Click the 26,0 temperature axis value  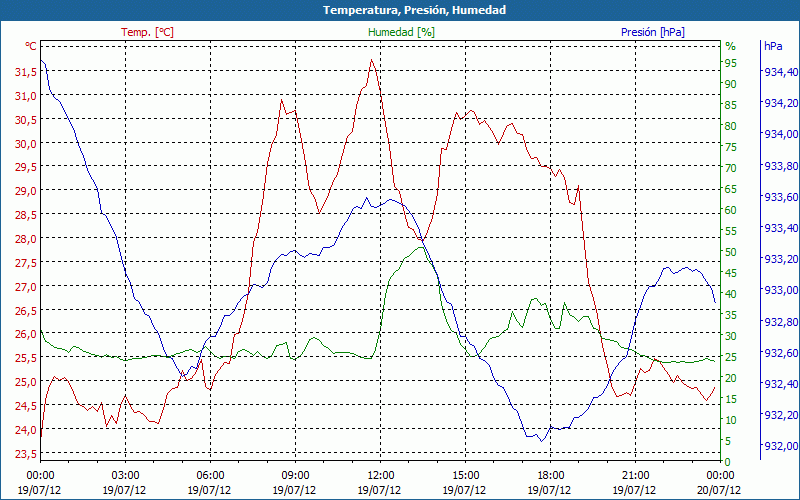[26, 334]
